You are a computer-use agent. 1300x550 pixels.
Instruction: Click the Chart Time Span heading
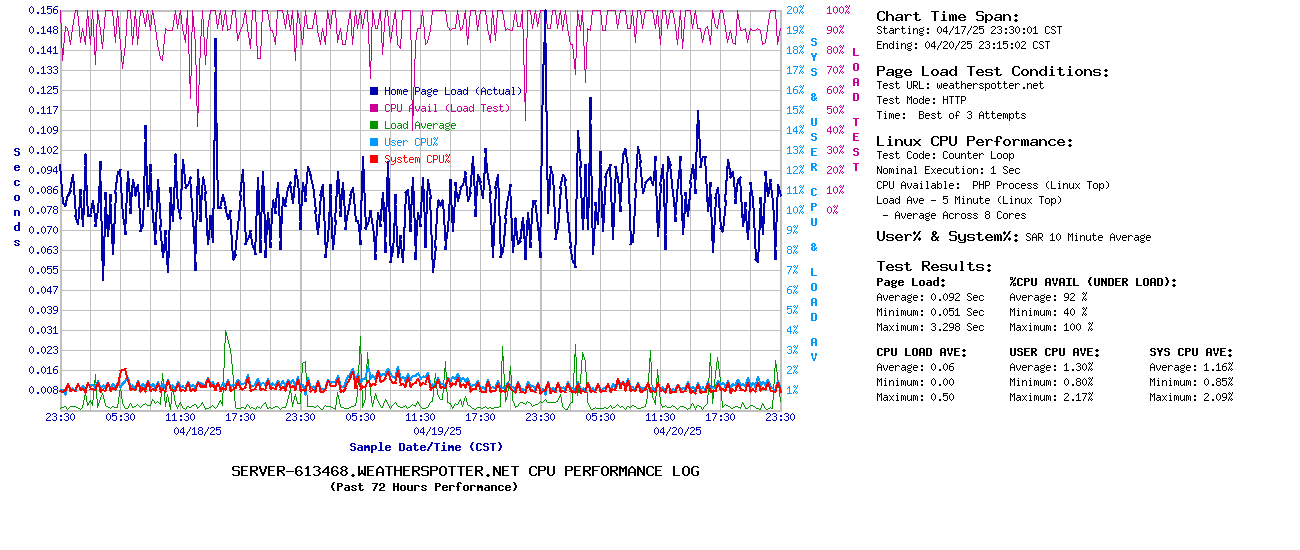coord(947,16)
